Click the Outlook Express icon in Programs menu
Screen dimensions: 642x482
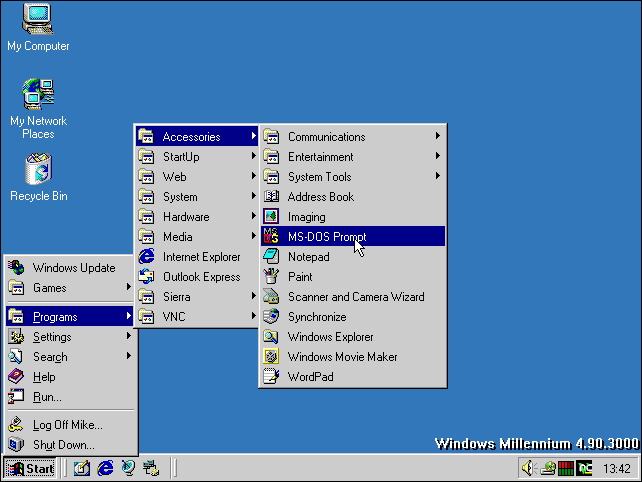pyautogui.click(x=146, y=276)
